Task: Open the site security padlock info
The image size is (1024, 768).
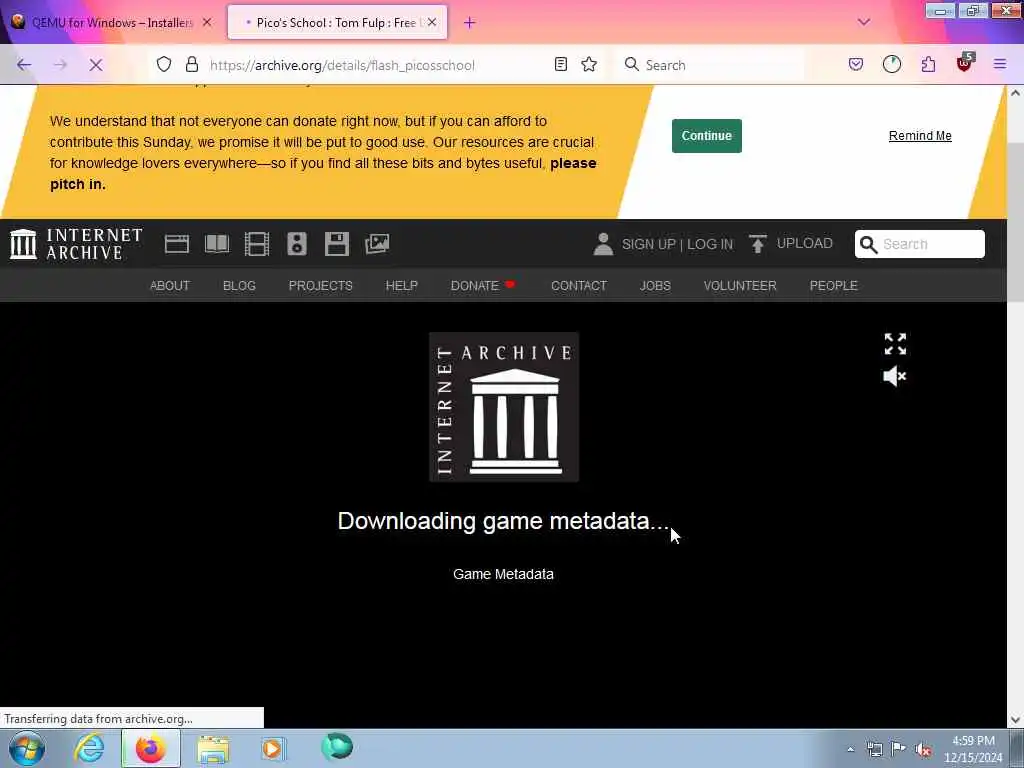Action: [x=191, y=64]
